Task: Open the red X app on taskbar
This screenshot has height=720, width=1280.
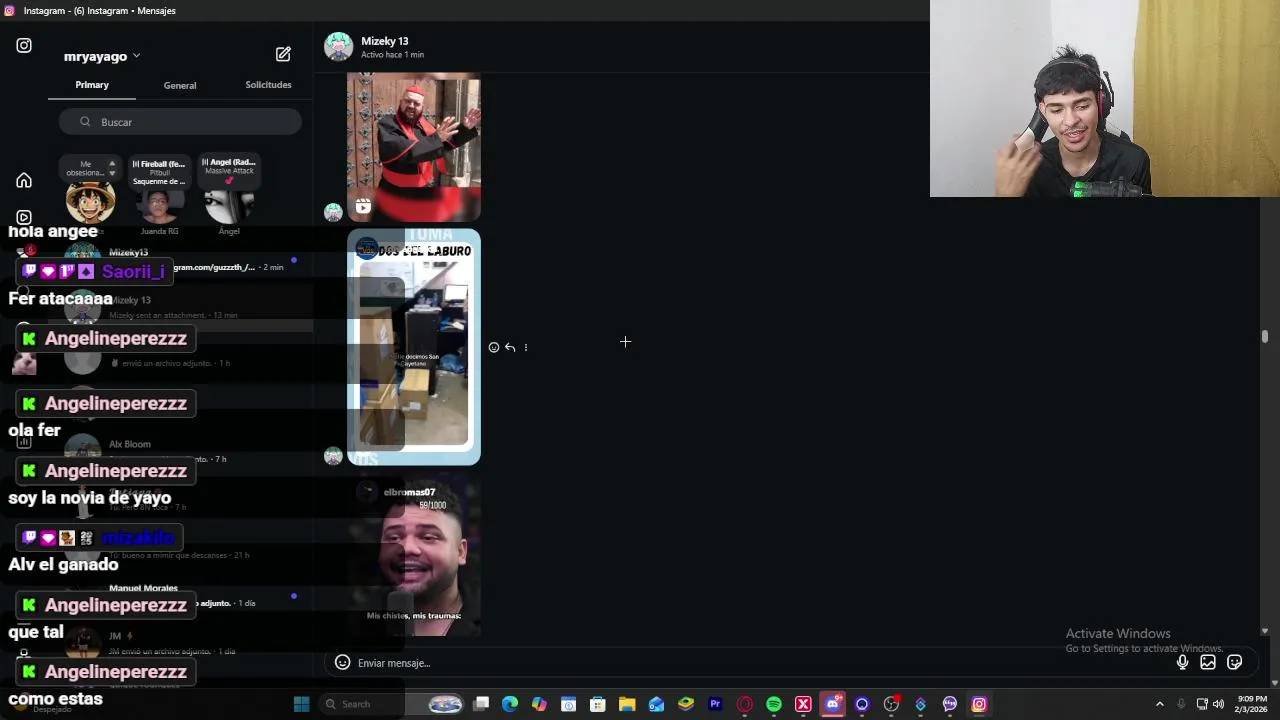Action: 803,704
